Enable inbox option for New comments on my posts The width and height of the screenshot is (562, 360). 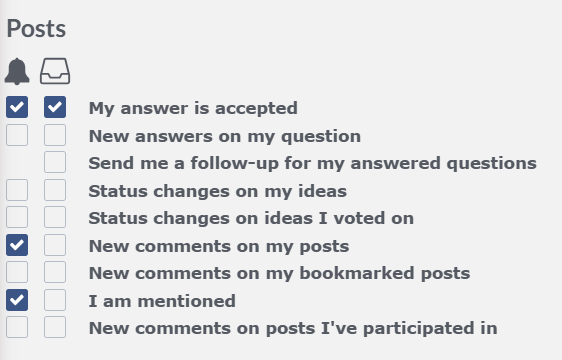click(x=55, y=245)
